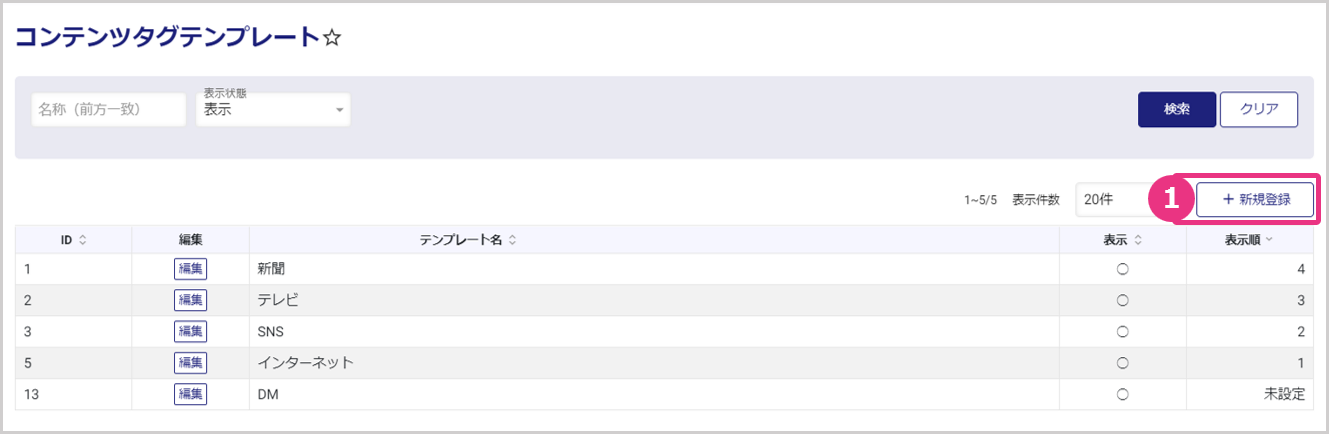Click 編集 icon for SNS row

tap(190, 331)
